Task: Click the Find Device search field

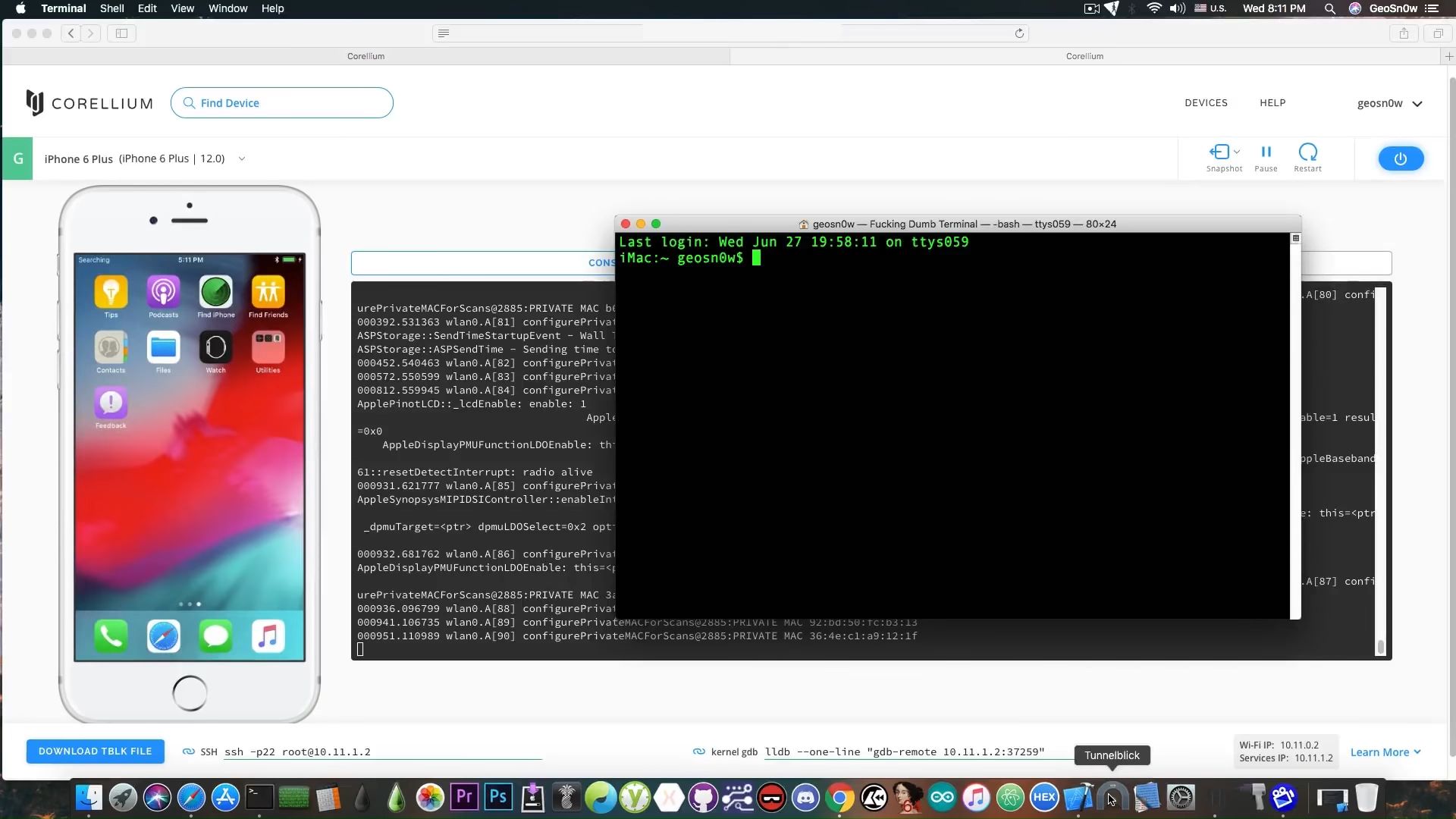Action: coord(281,103)
